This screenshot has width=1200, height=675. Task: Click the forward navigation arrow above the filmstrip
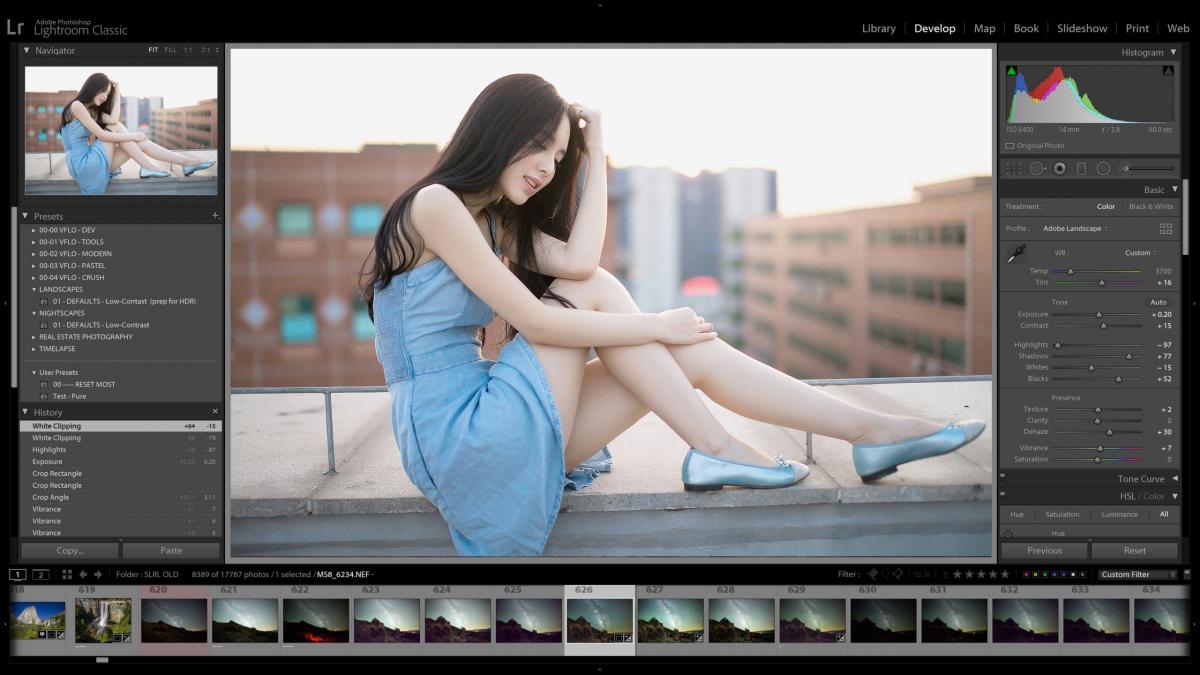click(x=97, y=573)
